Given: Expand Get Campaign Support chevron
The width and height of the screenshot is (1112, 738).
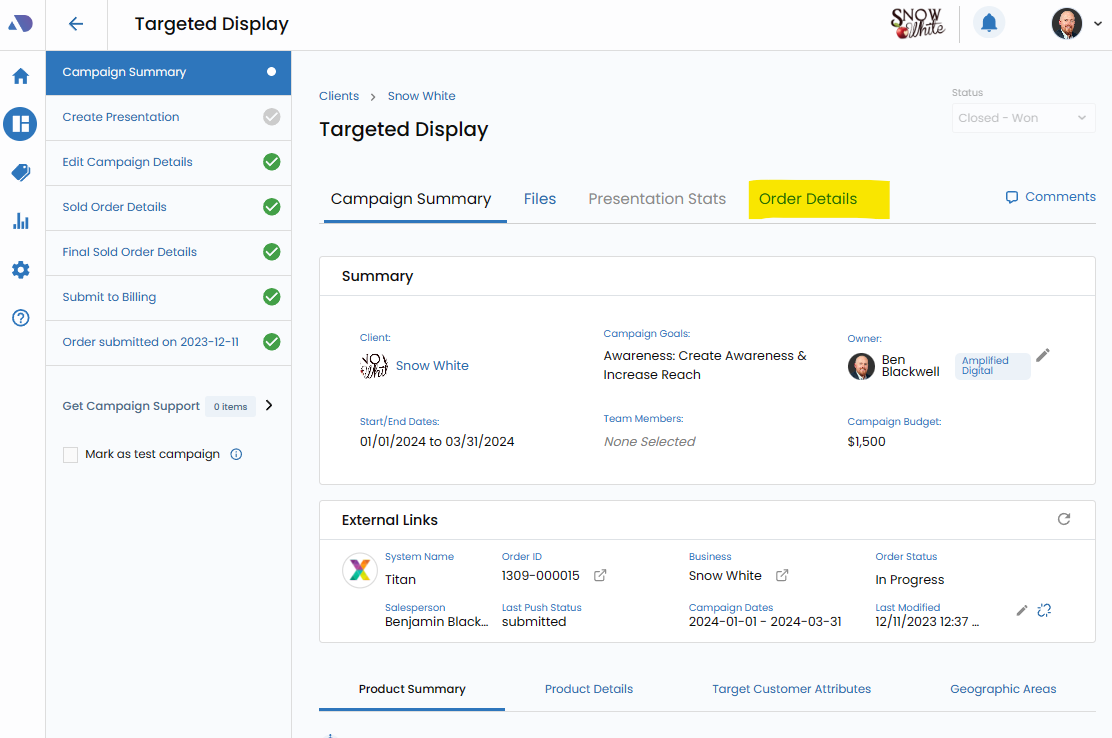Looking at the screenshot, I should 268,406.
